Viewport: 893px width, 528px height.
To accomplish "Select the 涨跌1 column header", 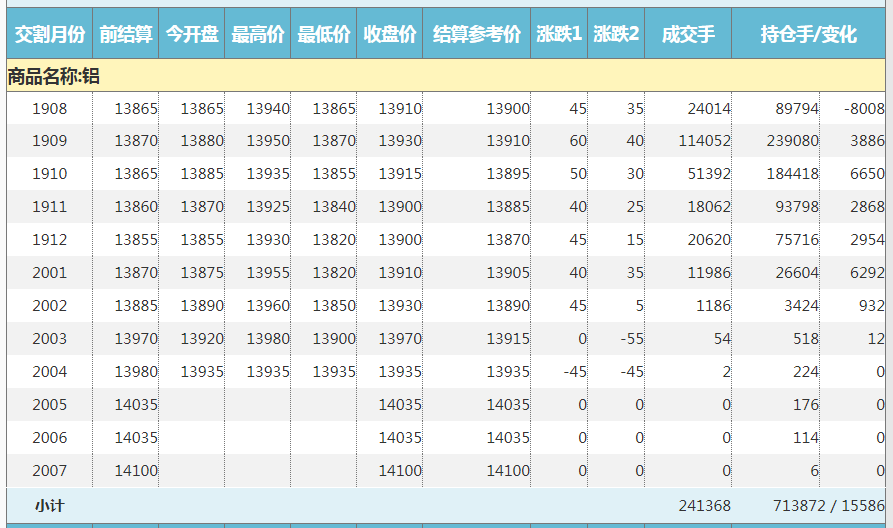I will tap(559, 34).
